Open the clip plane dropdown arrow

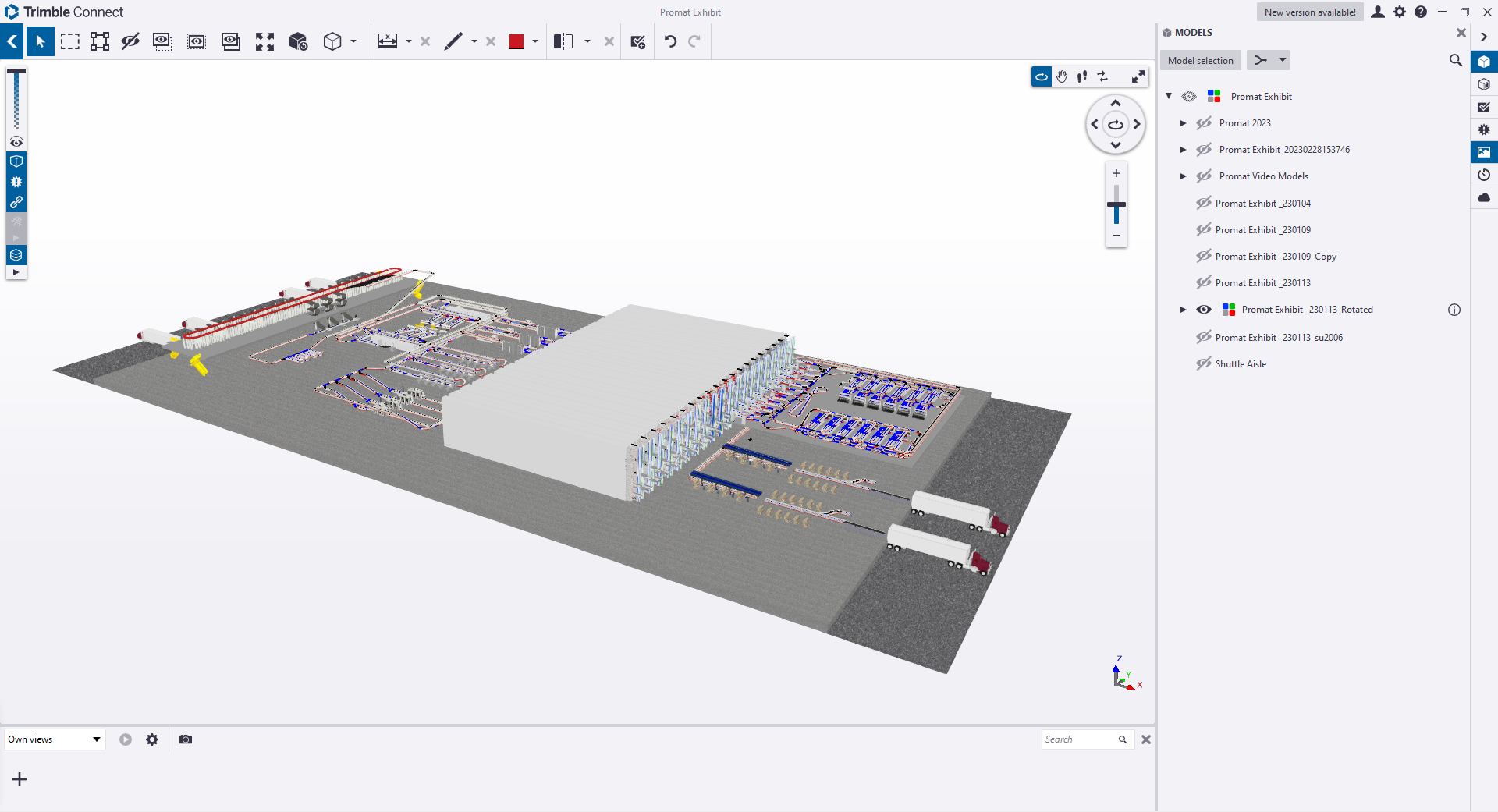click(587, 41)
